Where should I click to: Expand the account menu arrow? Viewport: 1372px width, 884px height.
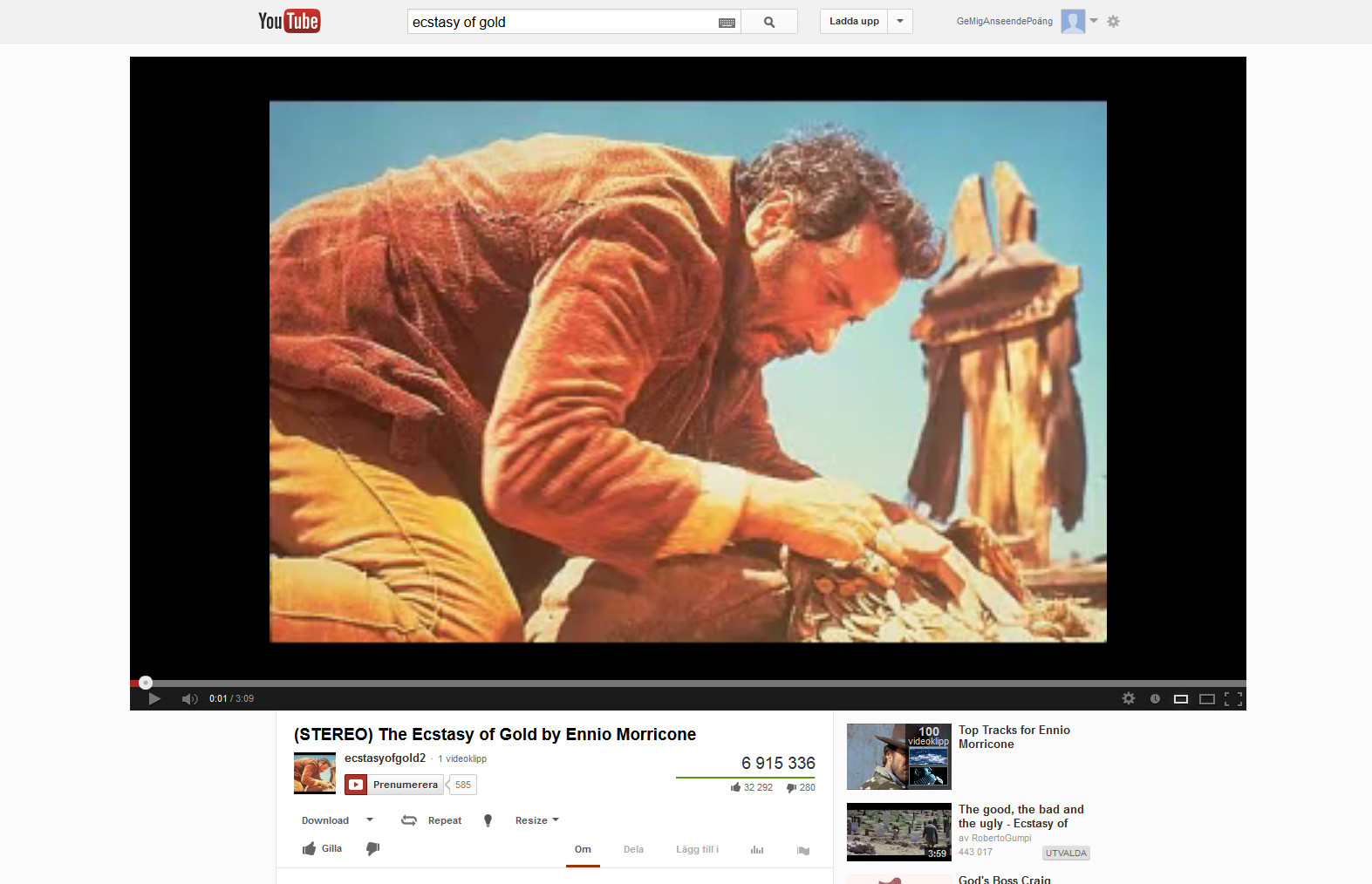[x=1094, y=21]
